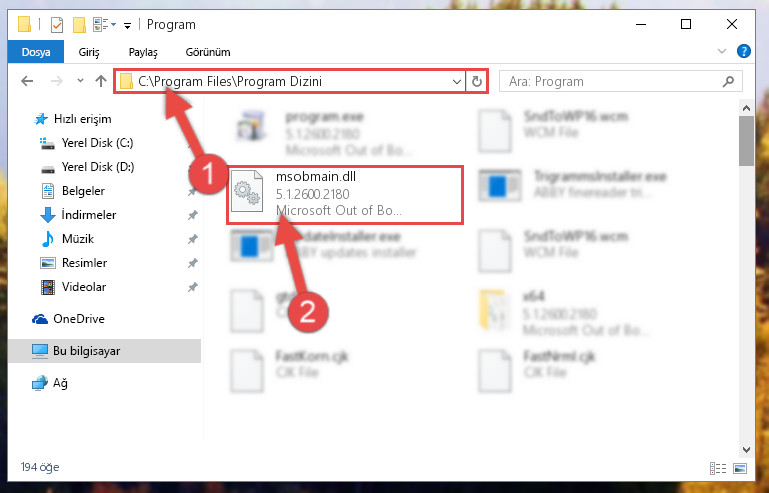Select the msobmain.dll file
Viewport: 769px width, 493px height.
point(345,195)
